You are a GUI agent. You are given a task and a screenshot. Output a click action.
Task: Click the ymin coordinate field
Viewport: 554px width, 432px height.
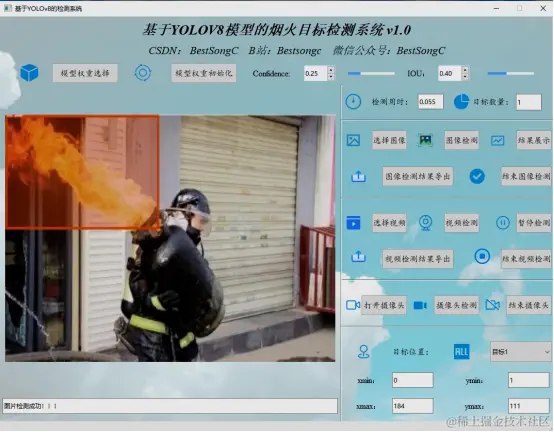(x=529, y=380)
